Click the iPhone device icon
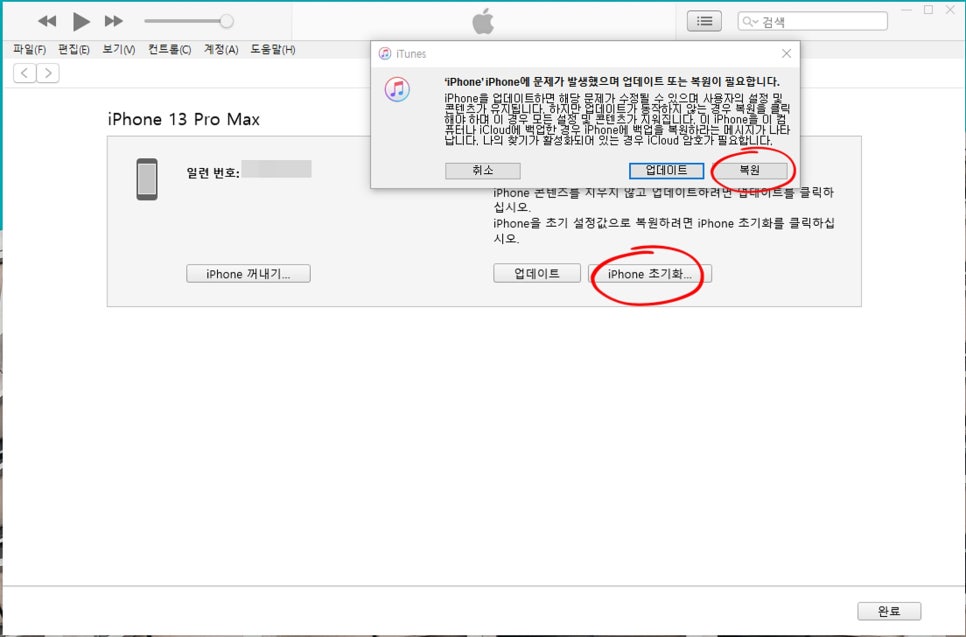This screenshot has width=966, height=637. click(147, 179)
